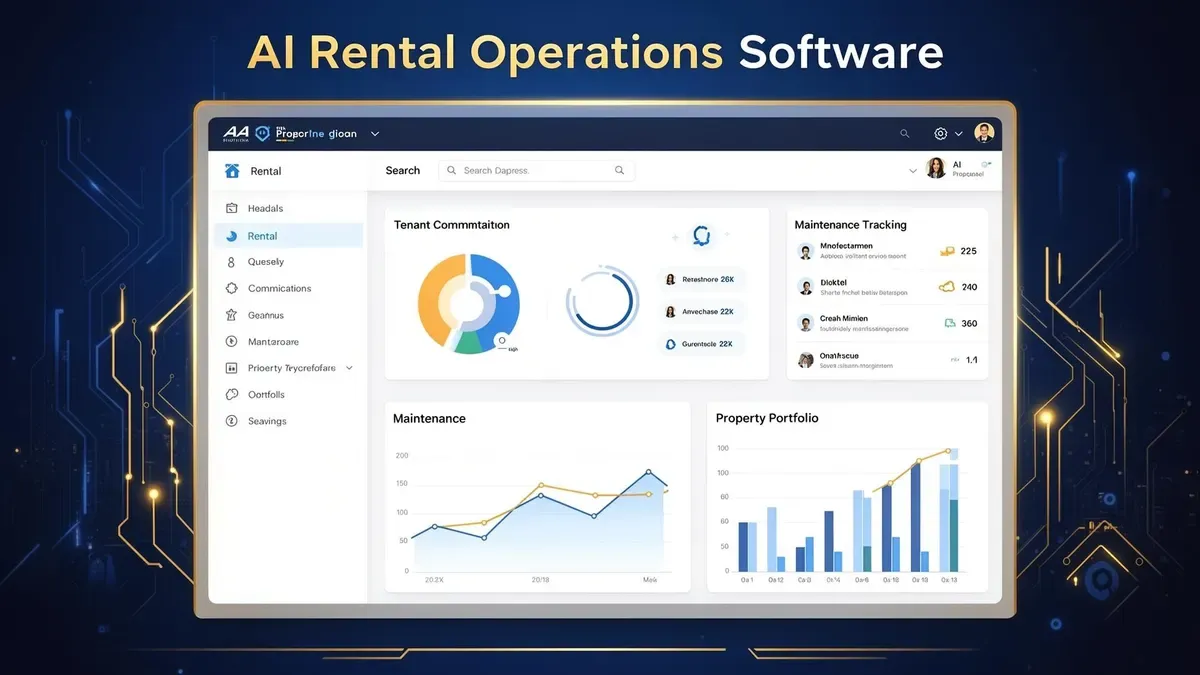Click the magnifier at the right end of the search field

(620, 170)
